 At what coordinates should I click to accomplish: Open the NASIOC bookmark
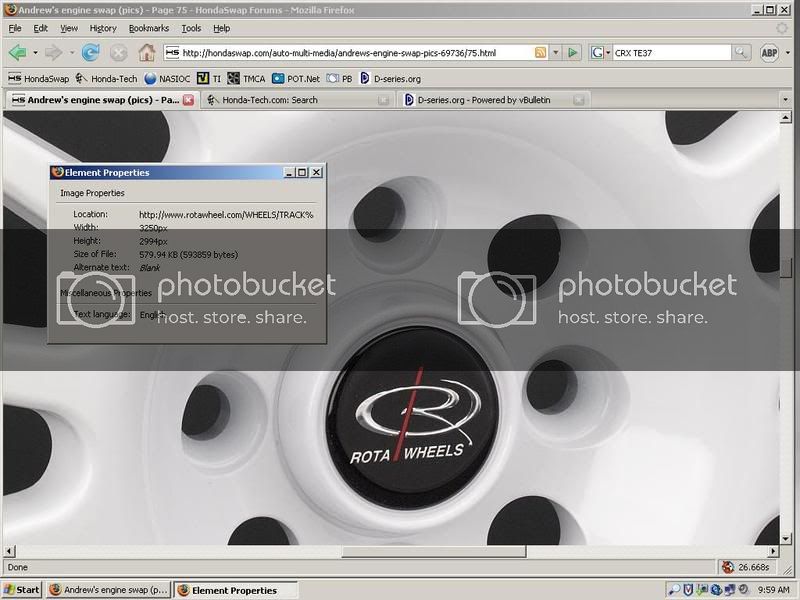pyautogui.click(x=167, y=79)
